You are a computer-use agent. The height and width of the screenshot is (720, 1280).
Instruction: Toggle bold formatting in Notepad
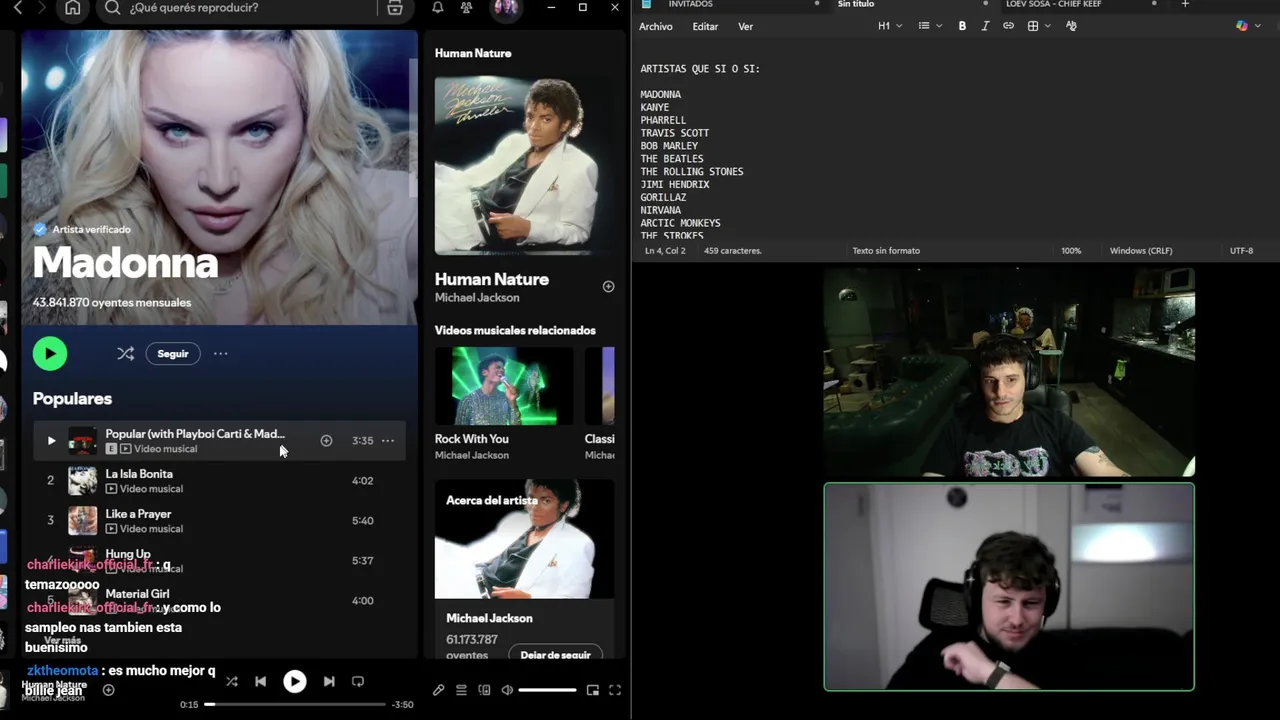pyautogui.click(x=962, y=26)
